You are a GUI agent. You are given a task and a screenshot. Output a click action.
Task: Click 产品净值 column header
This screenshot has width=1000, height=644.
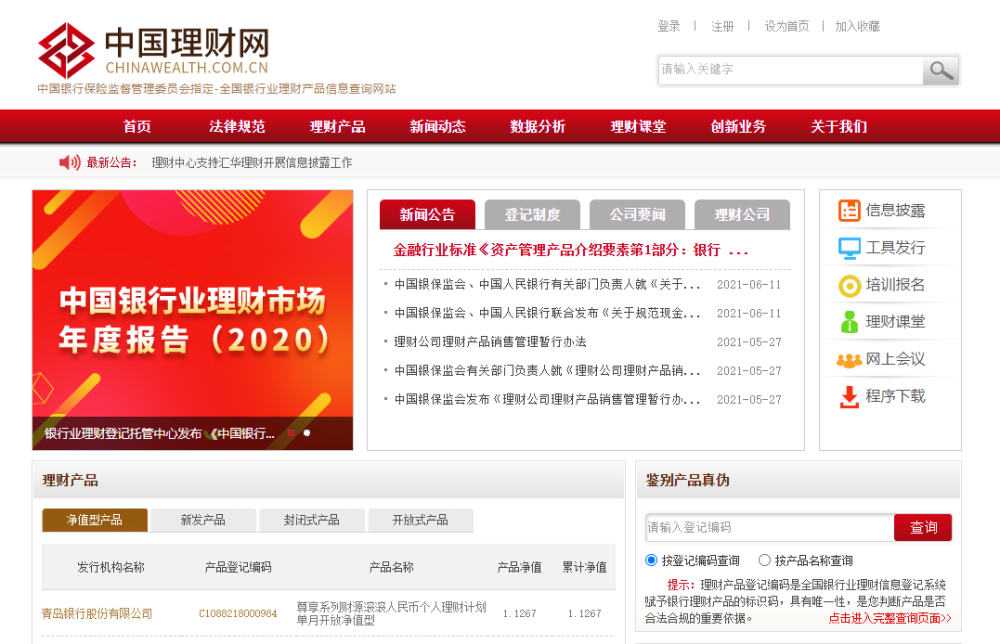click(519, 567)
